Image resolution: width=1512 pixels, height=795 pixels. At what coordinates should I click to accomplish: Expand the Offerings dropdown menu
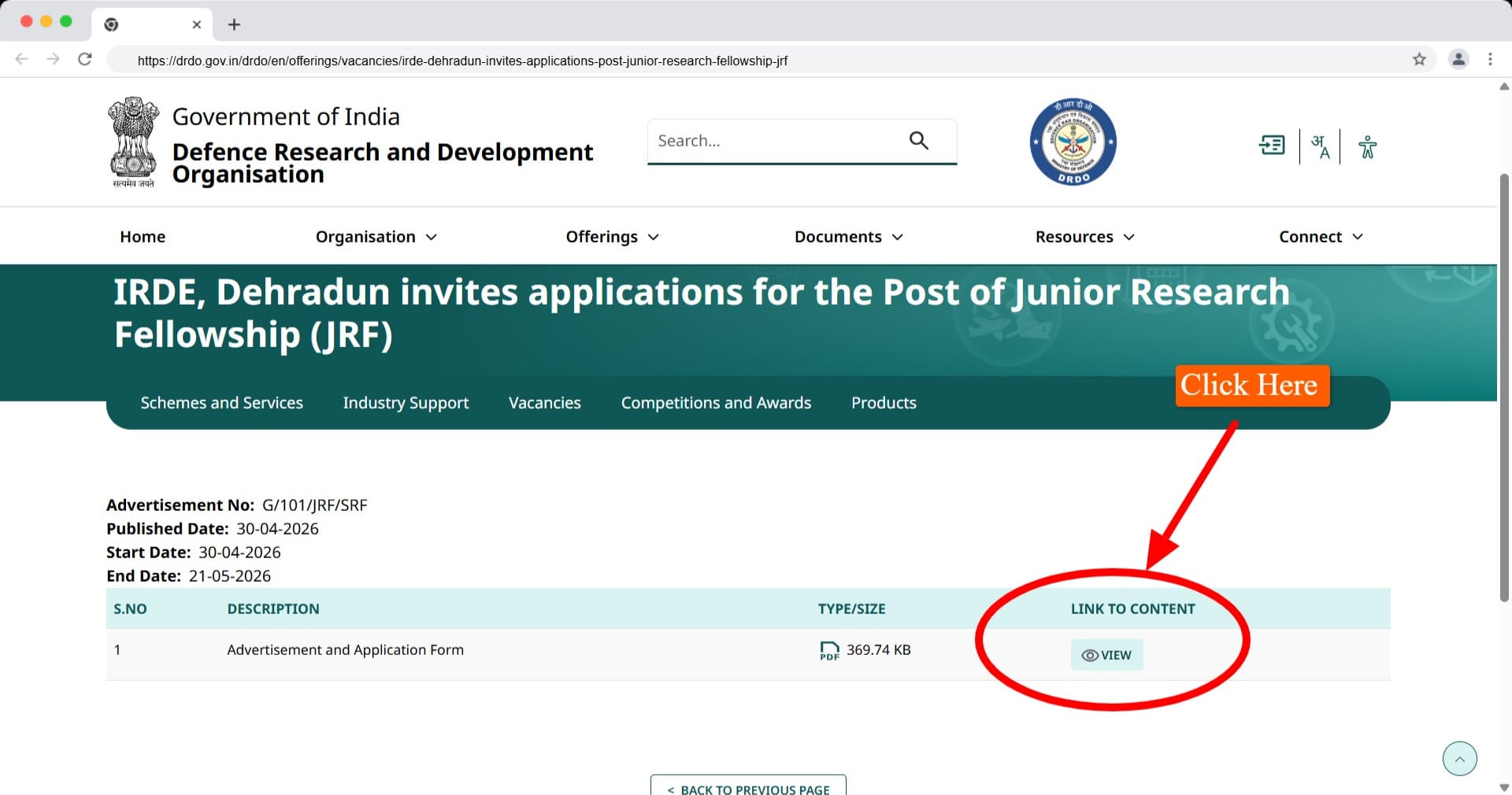[x=612, y=237]
